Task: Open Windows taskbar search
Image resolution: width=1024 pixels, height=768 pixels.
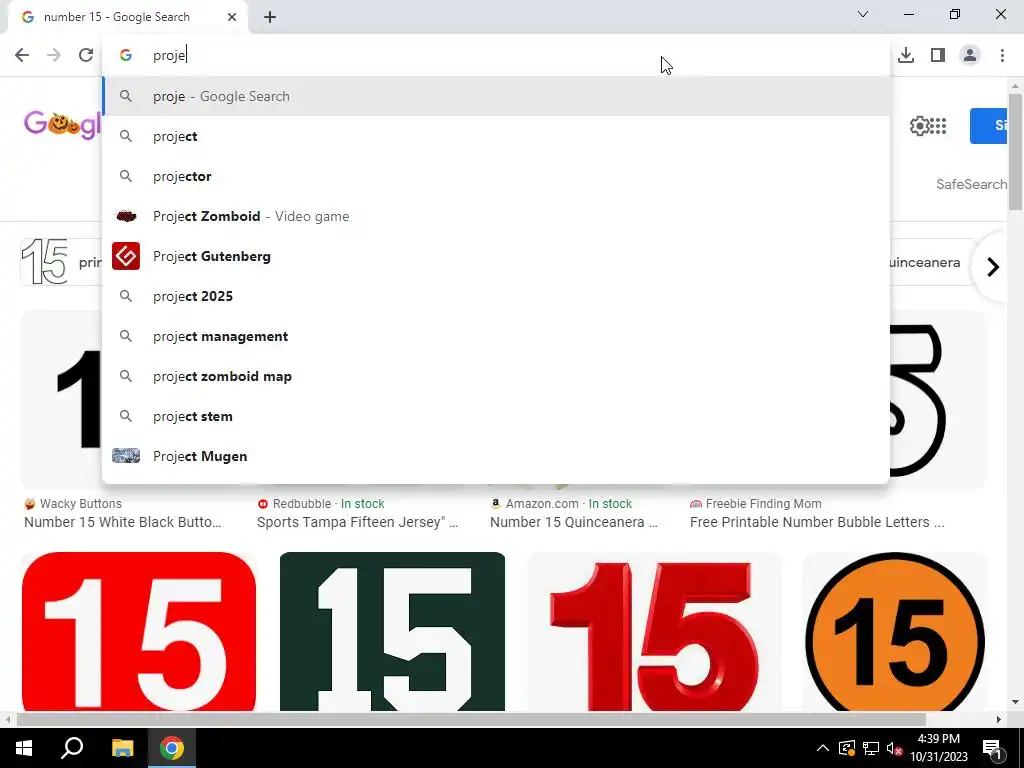Action: point(72,748)
